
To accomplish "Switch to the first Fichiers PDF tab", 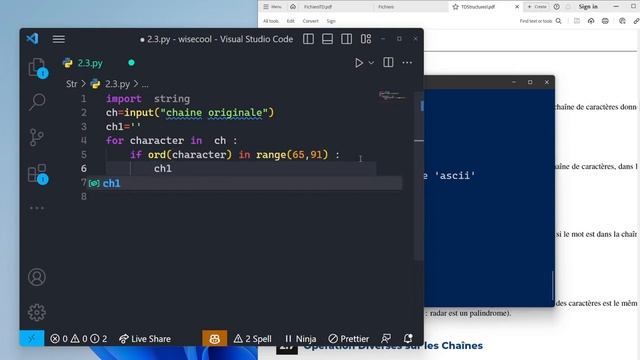I will click(x=318, y=7).
